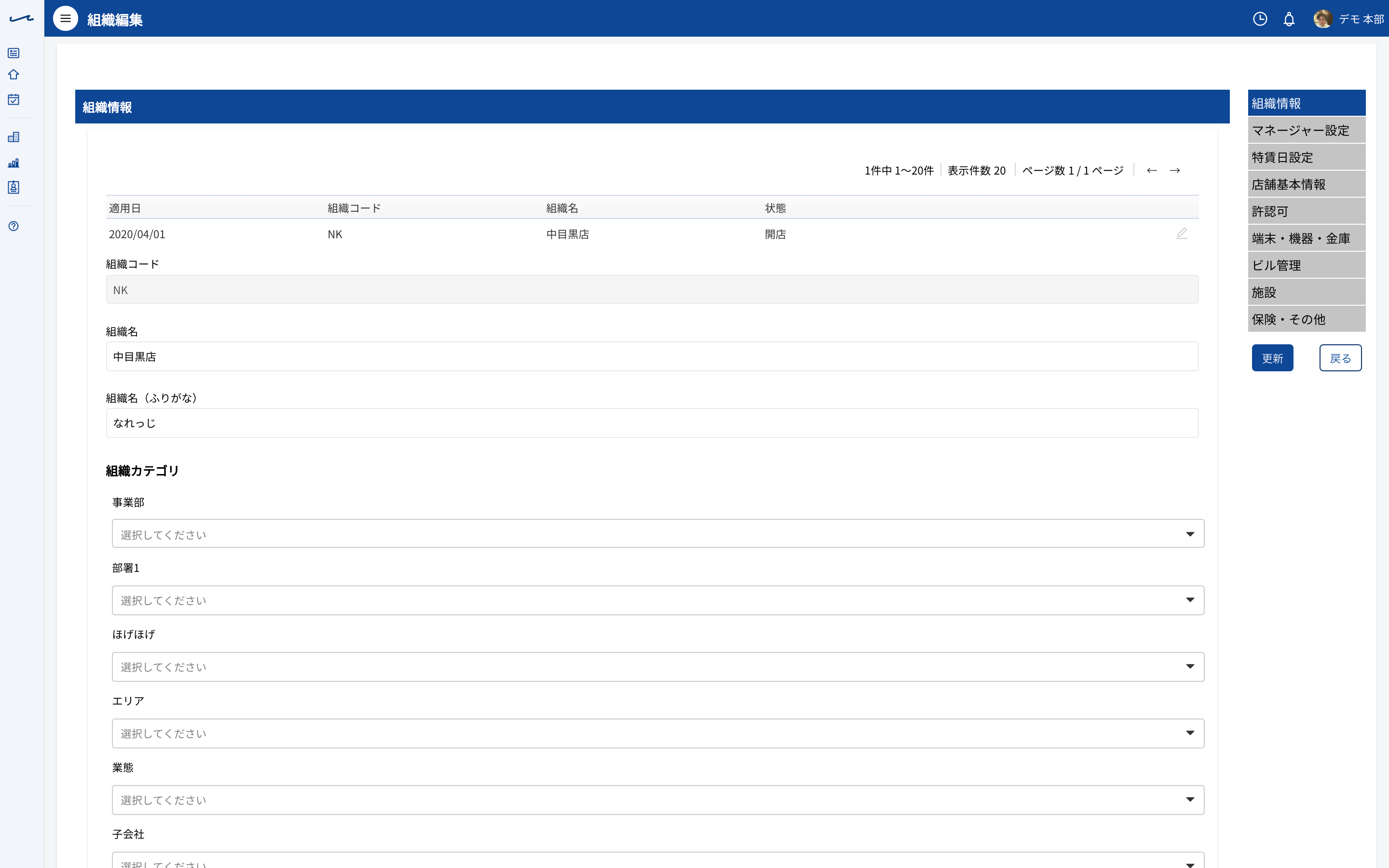
Task: Click the 組織コード input field with NK
Action: click(x=652, y=290)
